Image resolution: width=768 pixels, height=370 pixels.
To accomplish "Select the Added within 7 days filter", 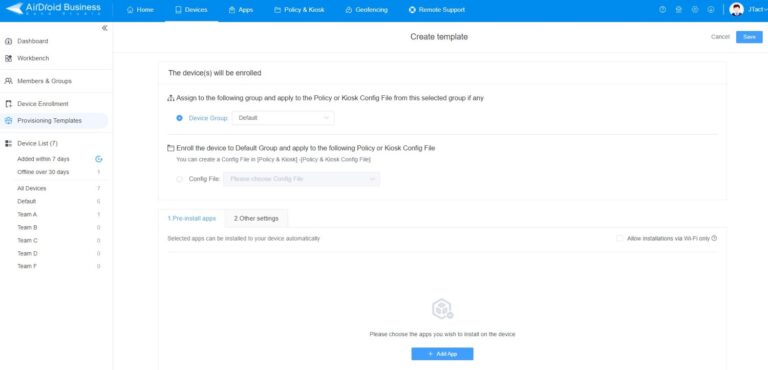I will (43, 159).
